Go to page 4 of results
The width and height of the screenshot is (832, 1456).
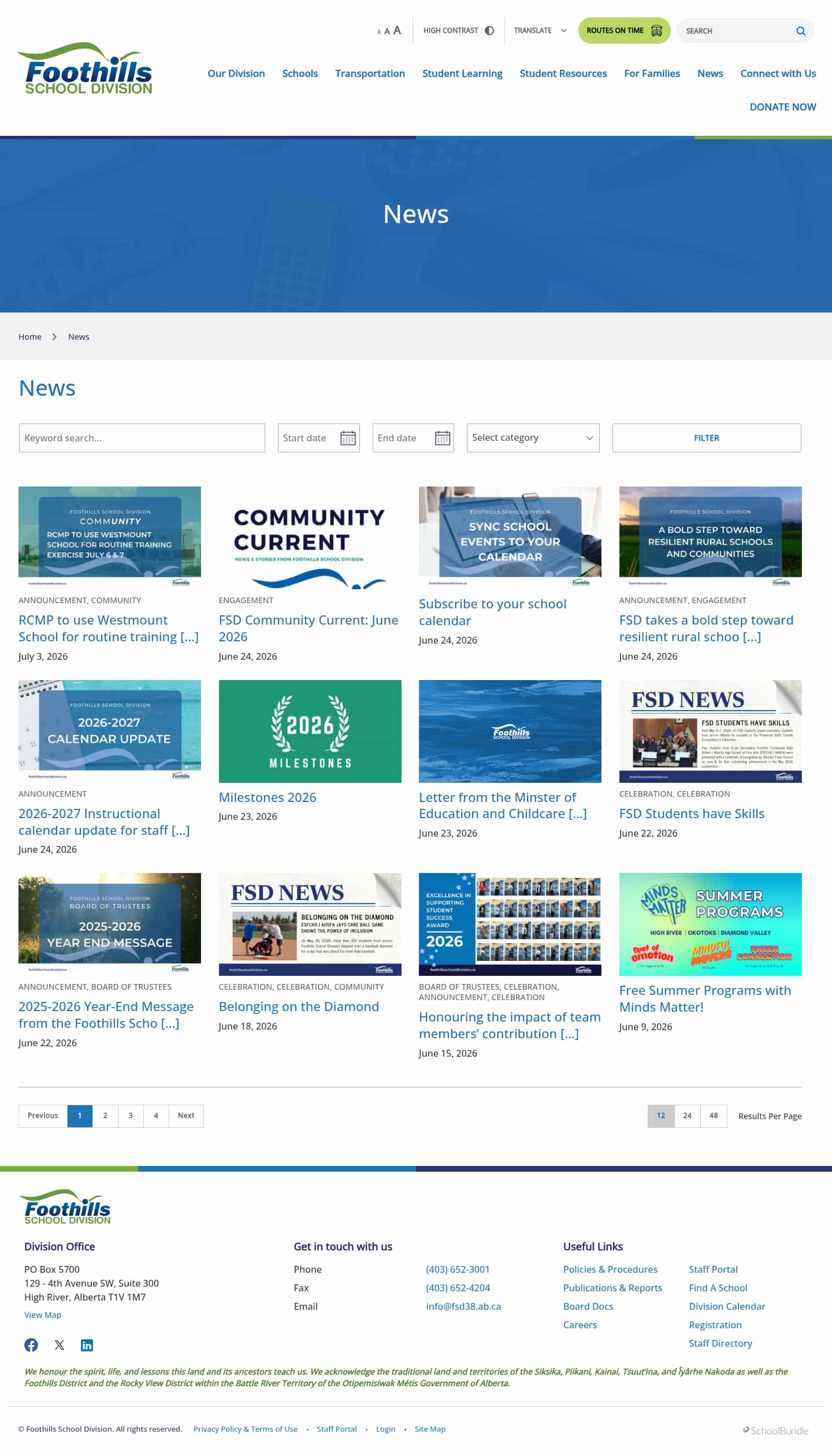point(156,1116)
